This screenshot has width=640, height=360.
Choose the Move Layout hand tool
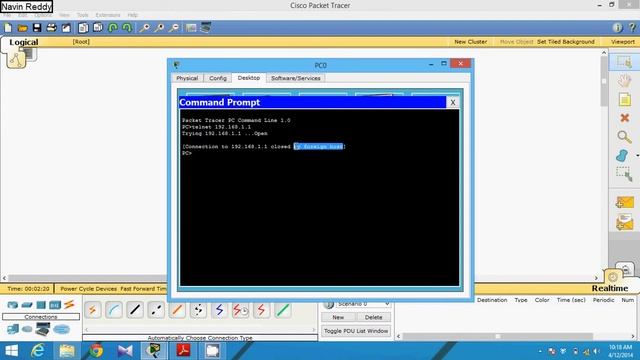tap(624, 80)
